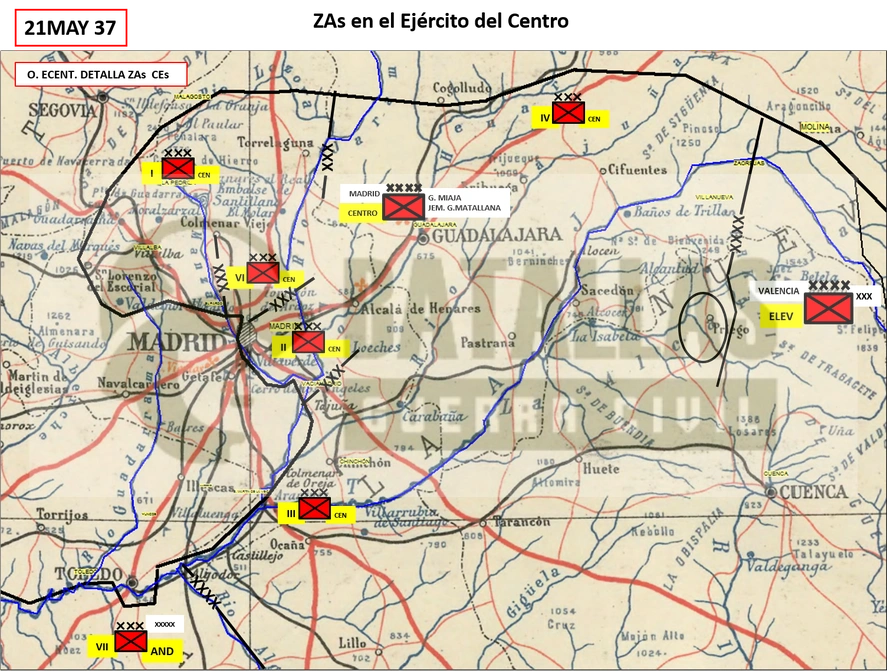
Task: Select the Toledo city circle marker
Action: point(132,582)
